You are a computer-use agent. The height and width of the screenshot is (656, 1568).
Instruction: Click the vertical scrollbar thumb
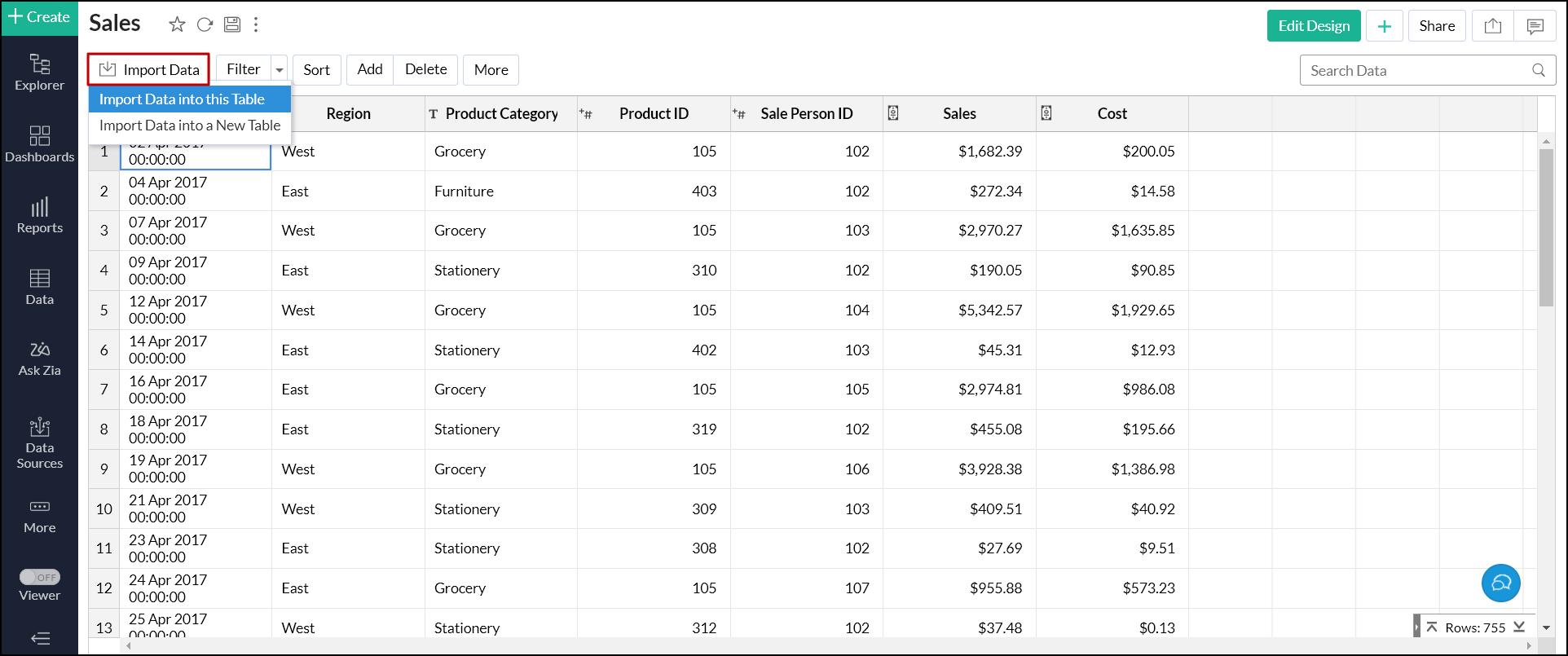[1546, 228]
